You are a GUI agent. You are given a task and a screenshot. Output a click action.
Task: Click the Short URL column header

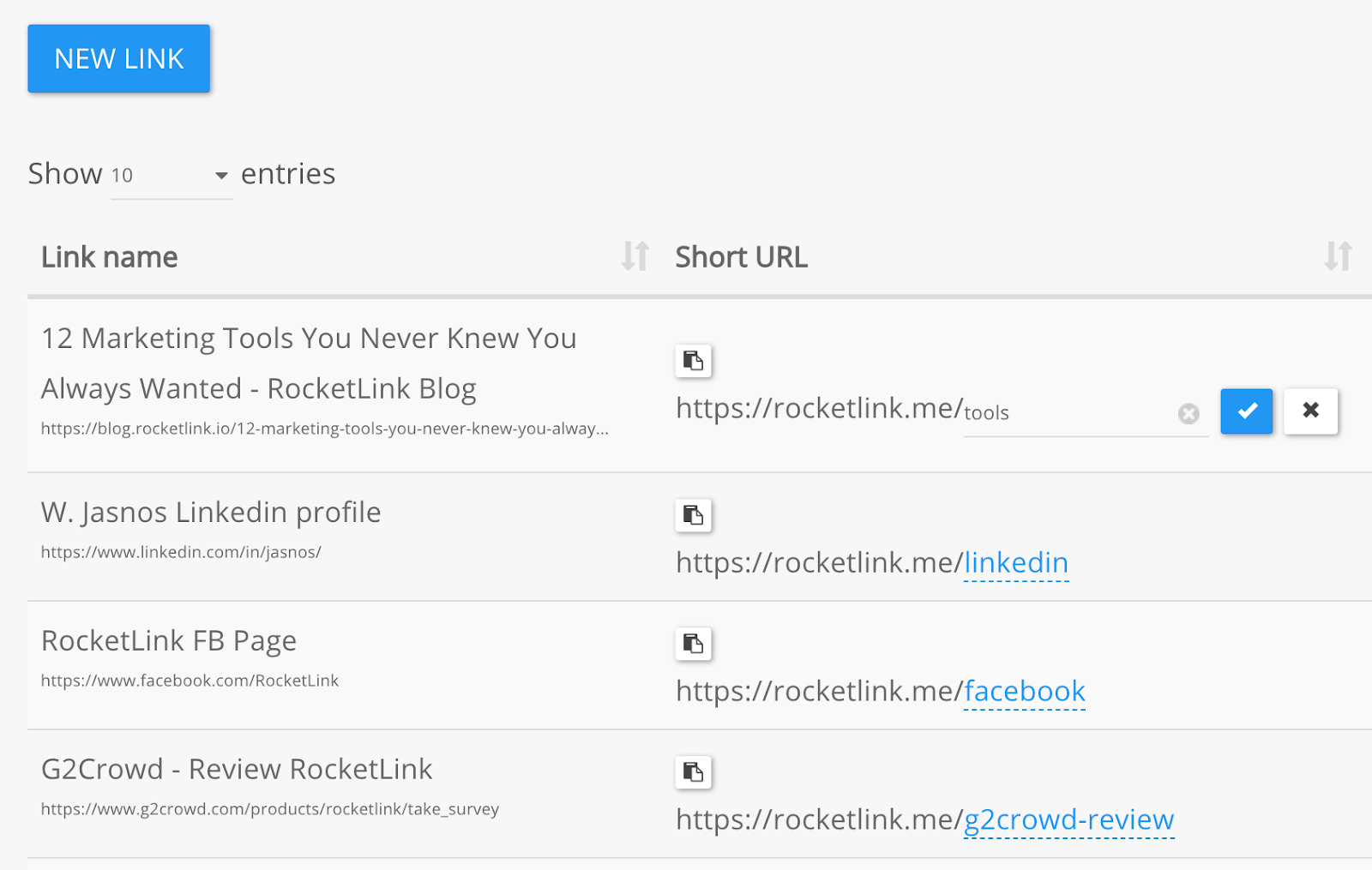(742, 257)
